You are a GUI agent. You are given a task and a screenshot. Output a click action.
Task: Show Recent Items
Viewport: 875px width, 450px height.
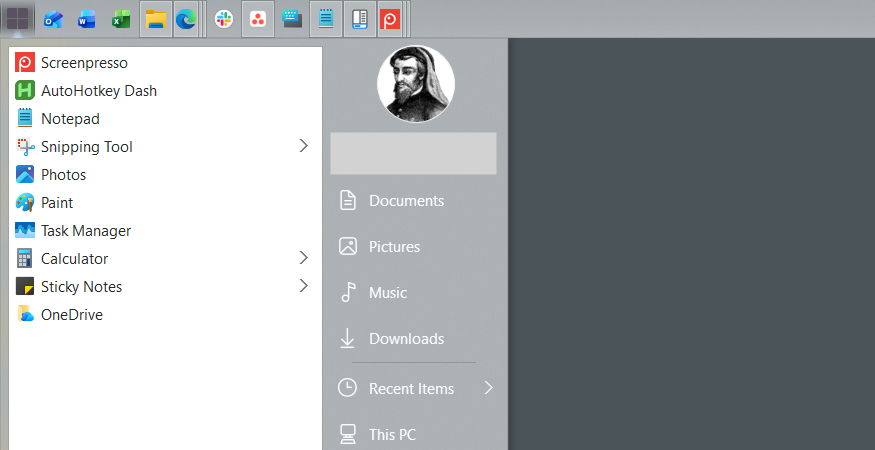[x=414, y=388]
